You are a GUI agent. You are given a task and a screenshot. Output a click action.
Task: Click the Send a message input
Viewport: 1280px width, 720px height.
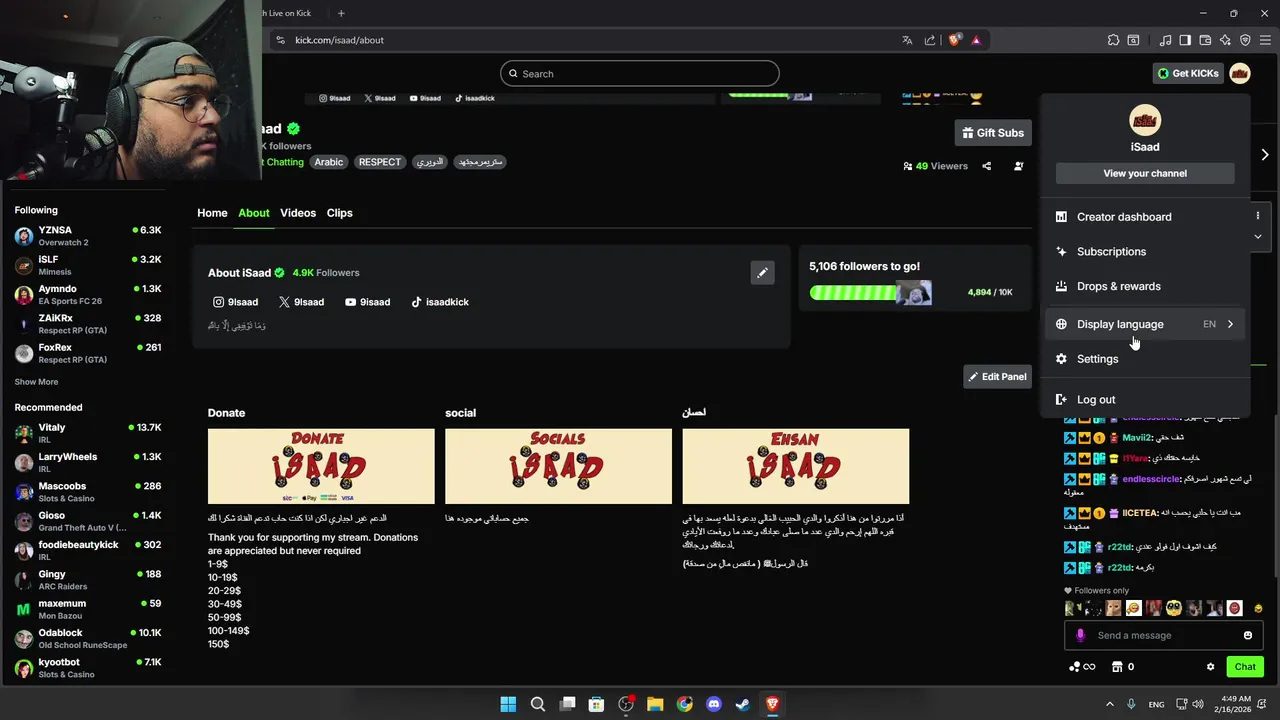(1165, 635)
